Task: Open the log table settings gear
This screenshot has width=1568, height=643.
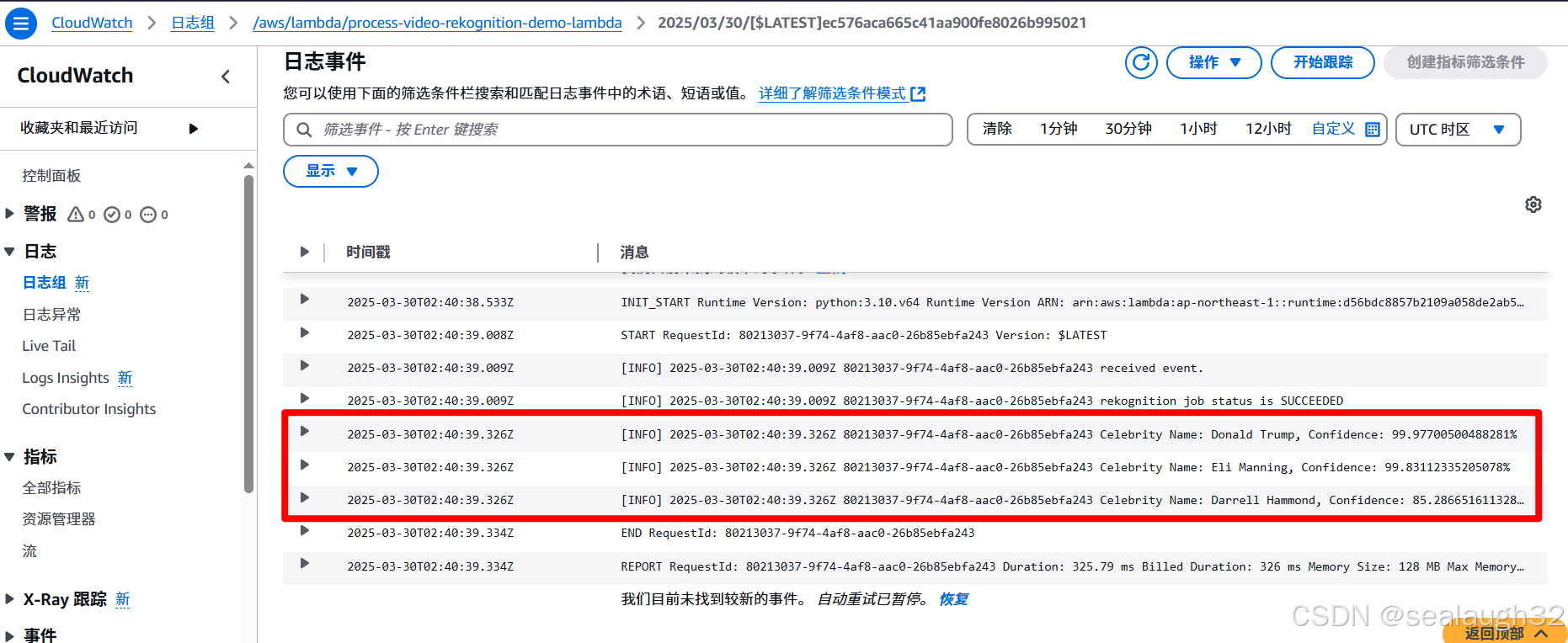Action: pos(1533,205)
